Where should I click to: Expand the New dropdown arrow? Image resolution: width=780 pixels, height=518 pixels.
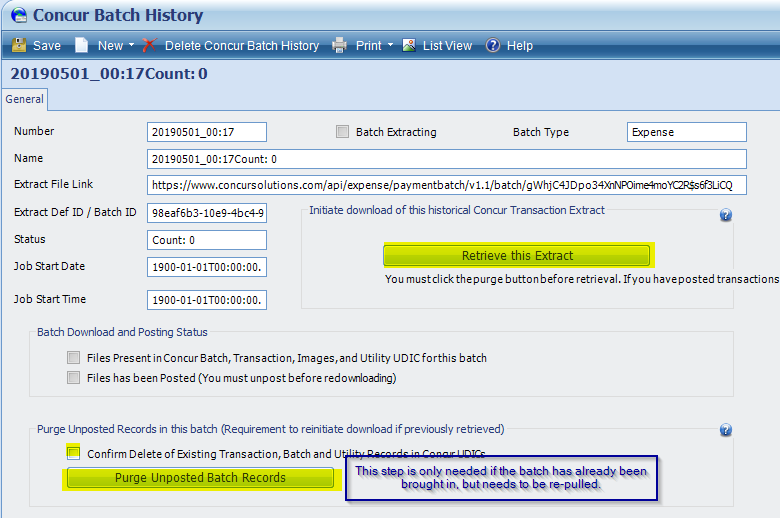131,45
